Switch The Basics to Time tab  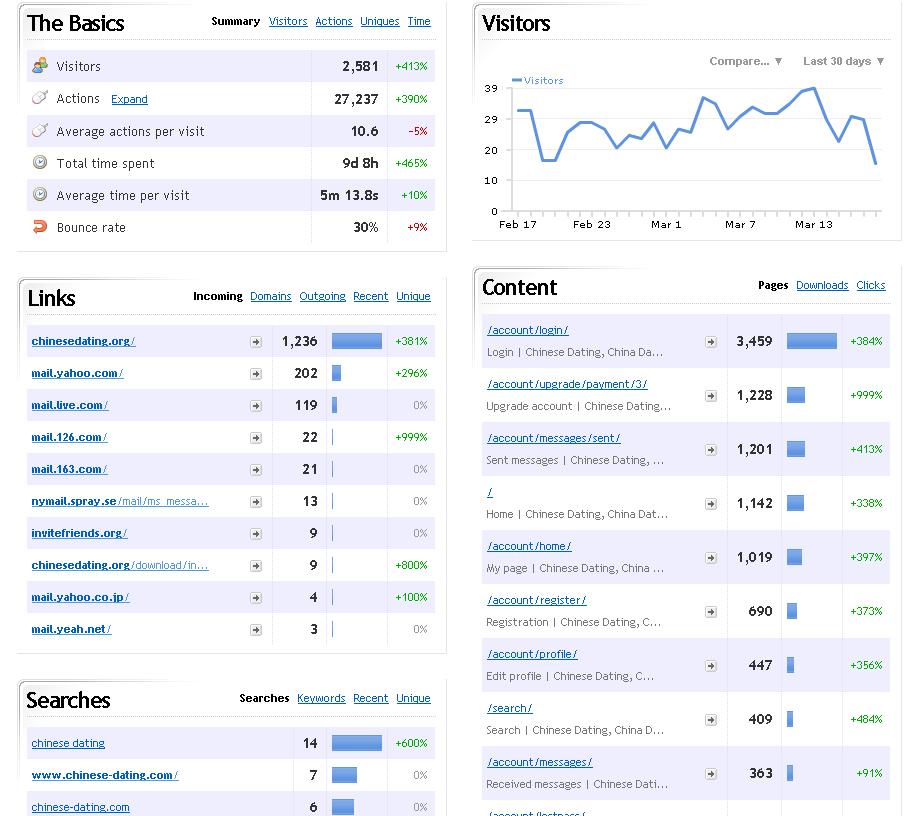pyautogui.click(x=419, y=21)
